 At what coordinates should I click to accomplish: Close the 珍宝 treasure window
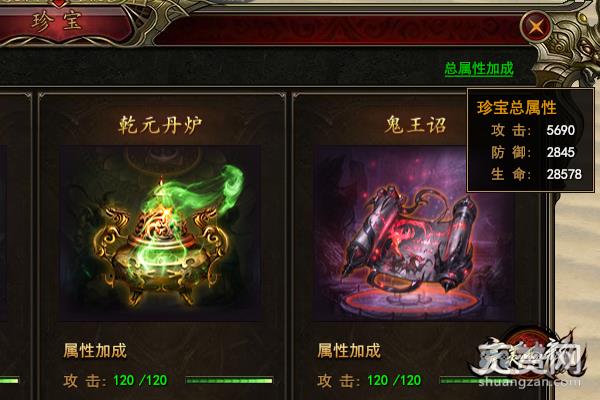[x=536, y=26]
